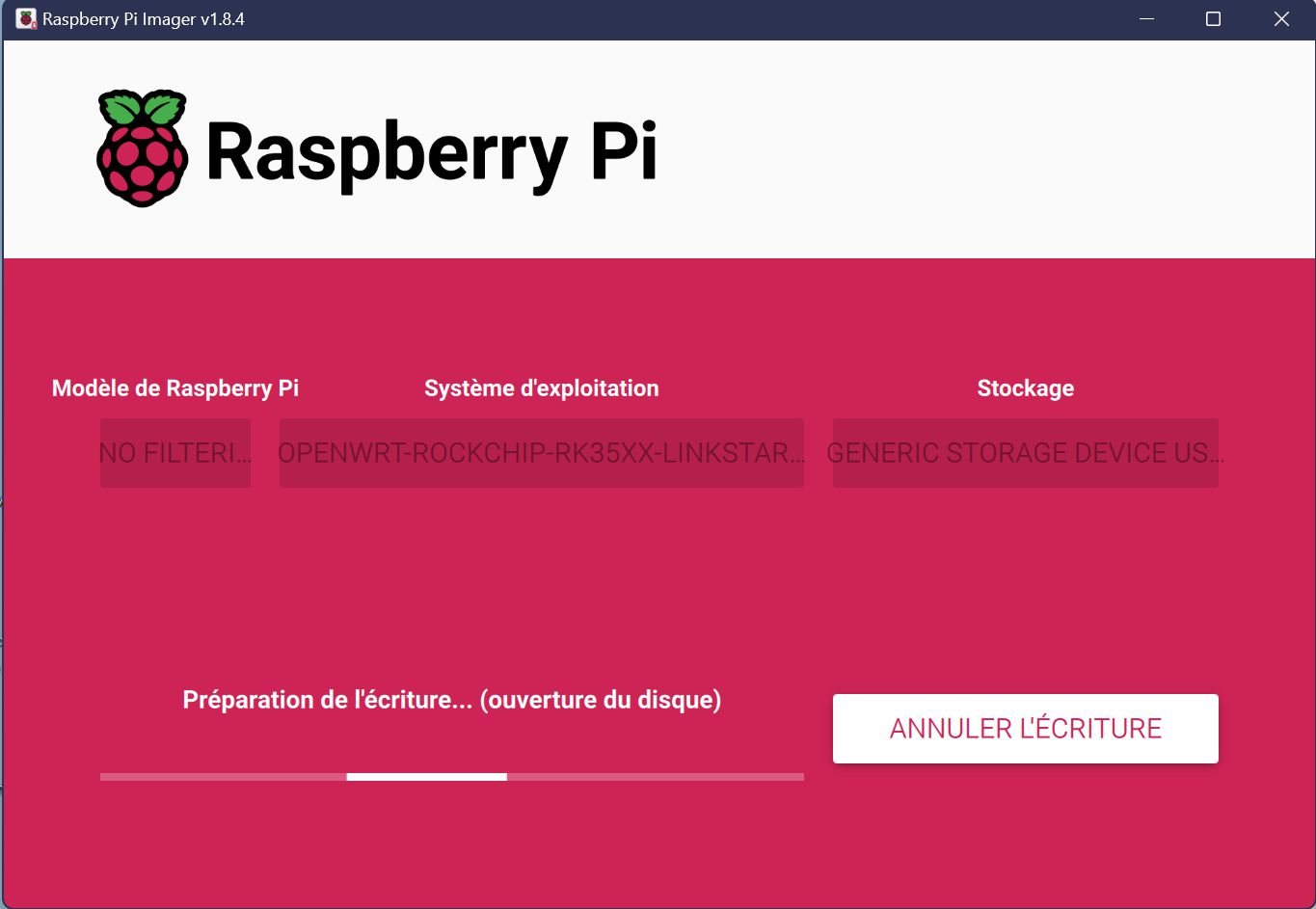This screenshot has width=1316, height=909.
Task: Minimize the Raspberry Pi Imager window
Action: [x=1146, y=19]
